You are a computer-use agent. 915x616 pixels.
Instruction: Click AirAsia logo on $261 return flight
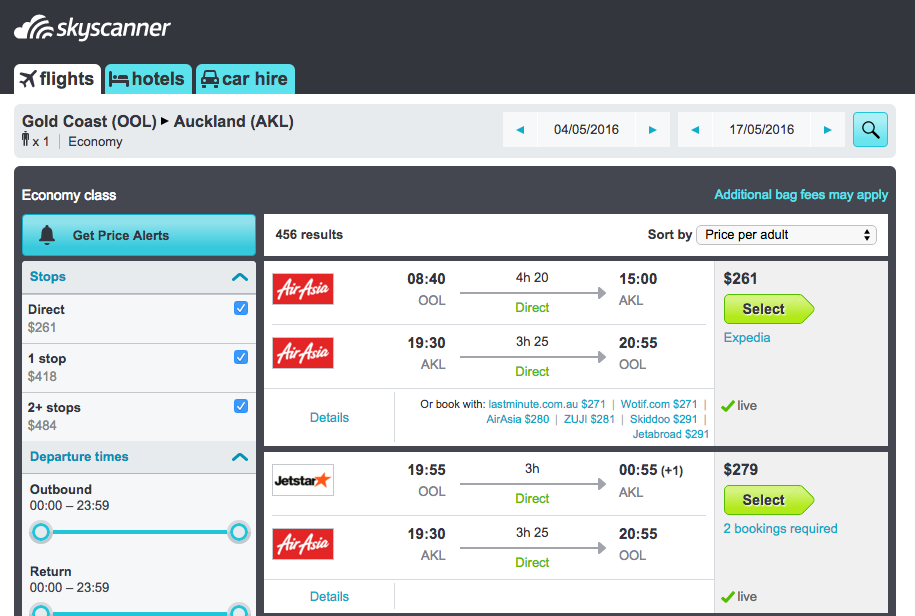(x=303, y=353)
